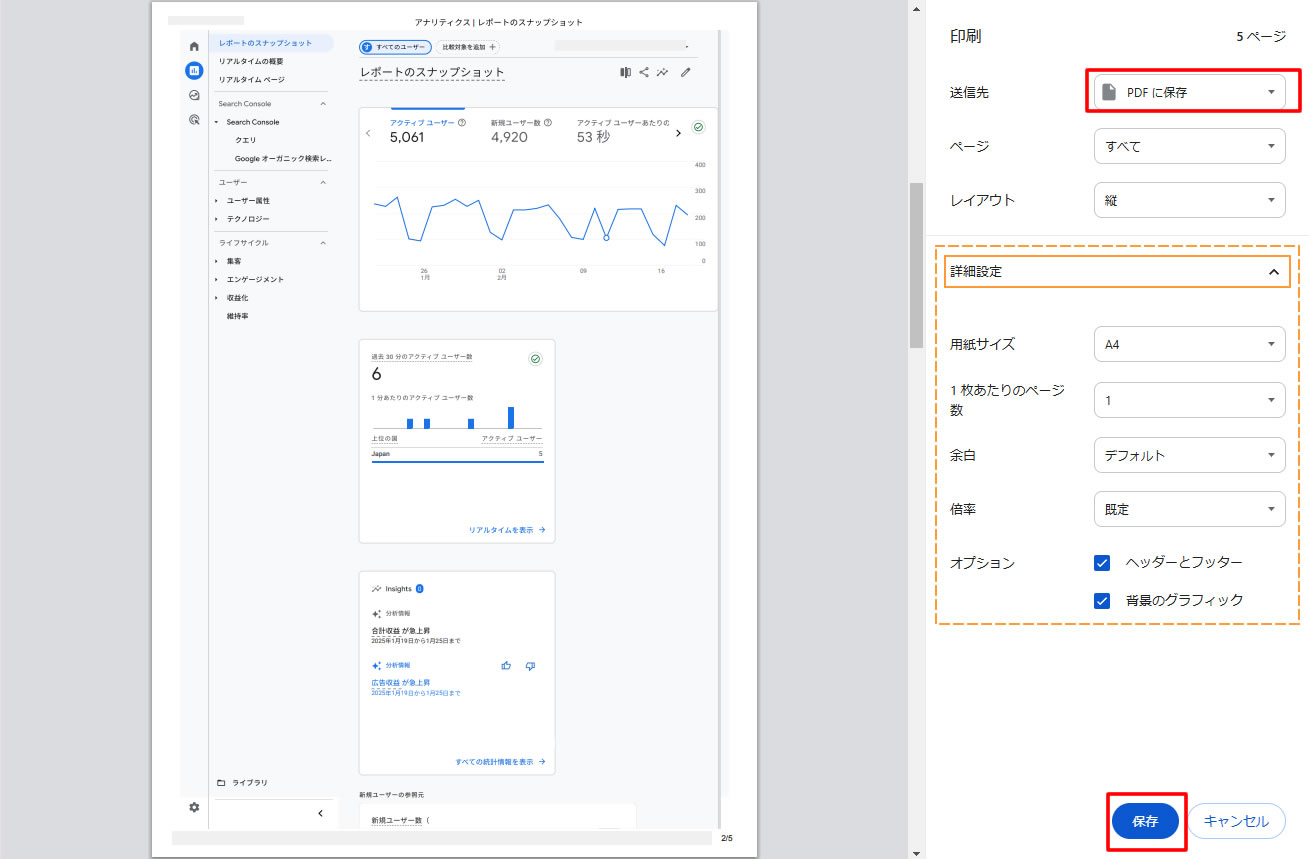Open the 倍率 dropdown set to 既定

coord(1190,509)
